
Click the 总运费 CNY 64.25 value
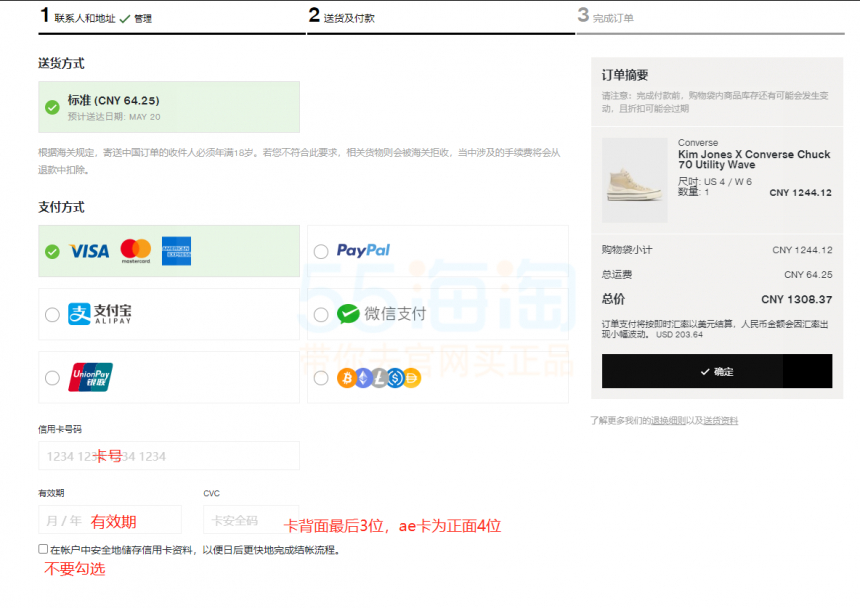[x=808, y=275]
